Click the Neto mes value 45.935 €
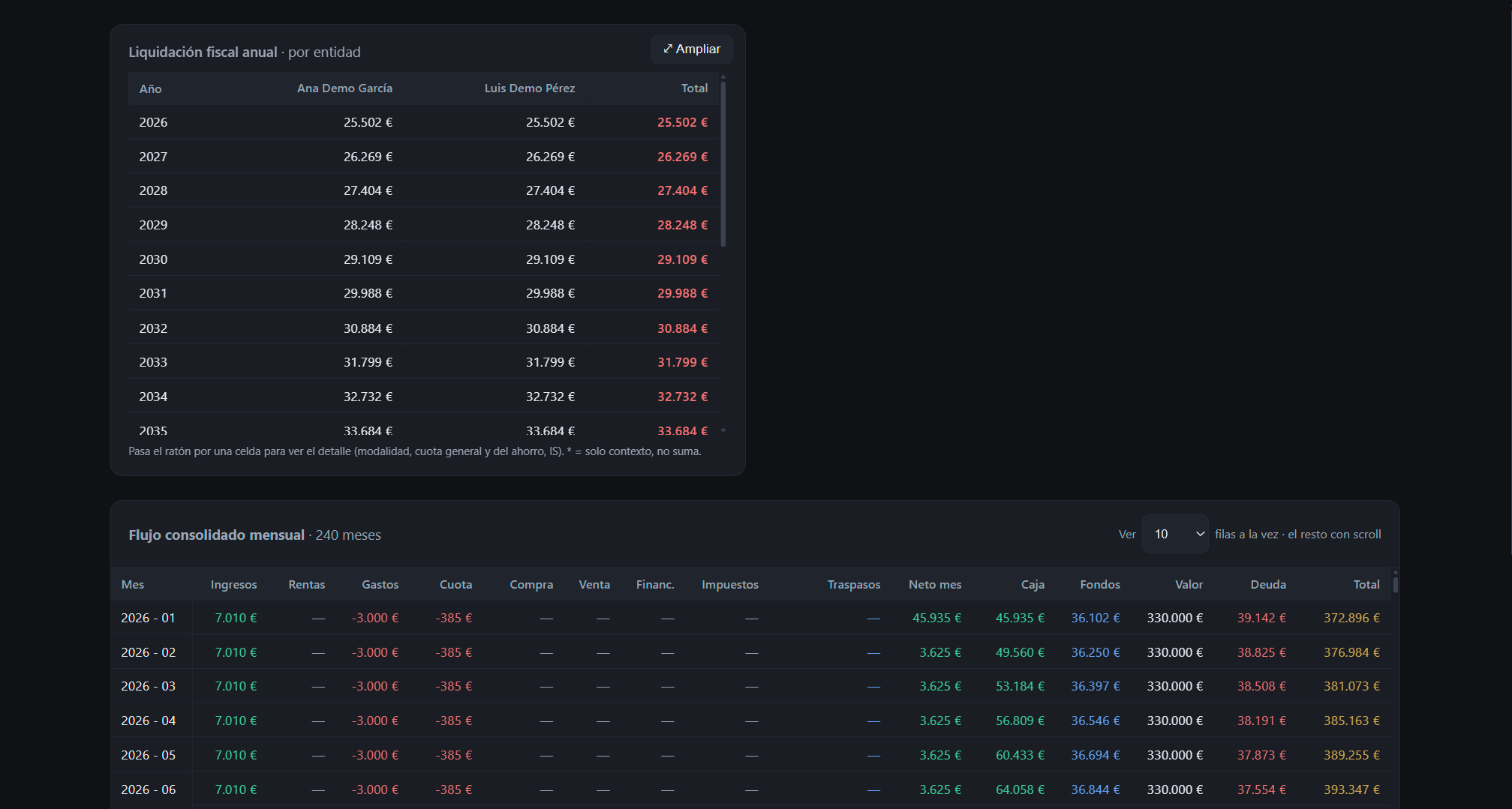Screen dimensions: 1512x809 (937, 618)
